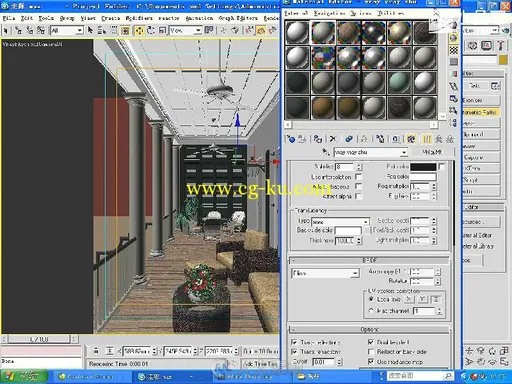Toggle Double-sided checkbox
Viewport: 512px width, 384px height.
[x=371, y=342]
